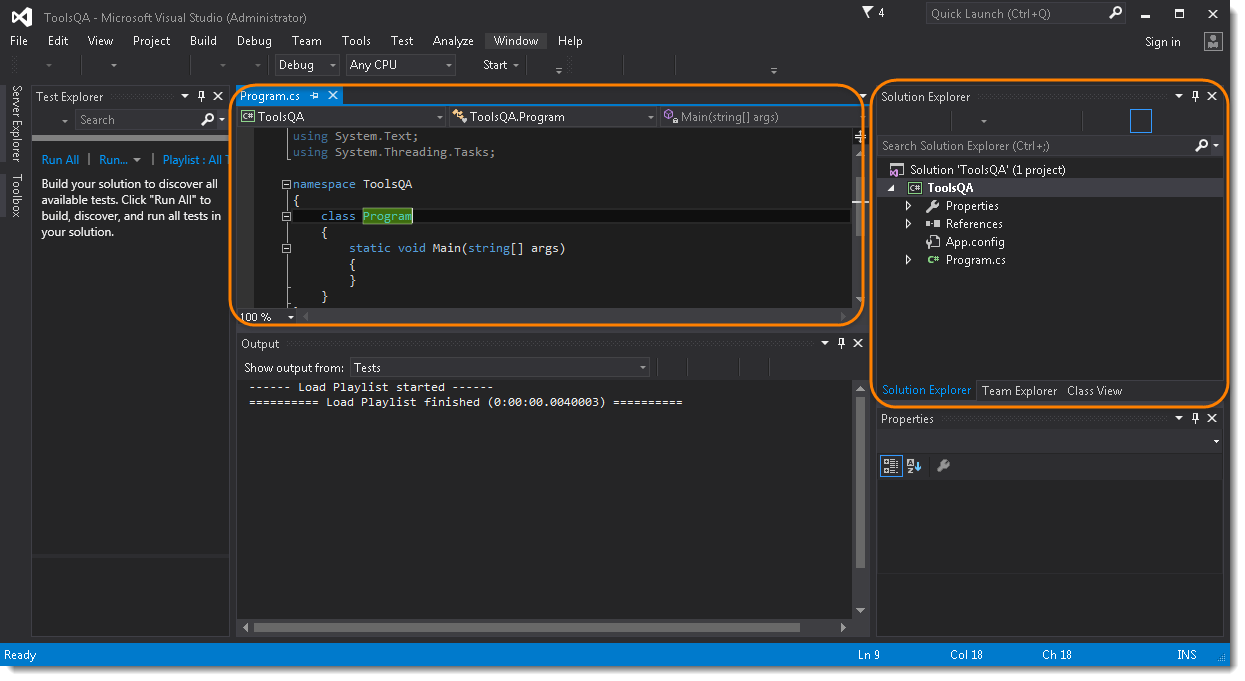Click Run All in Test Explorer
This screenshot has height=681, width=1245.
coord(60,160)
